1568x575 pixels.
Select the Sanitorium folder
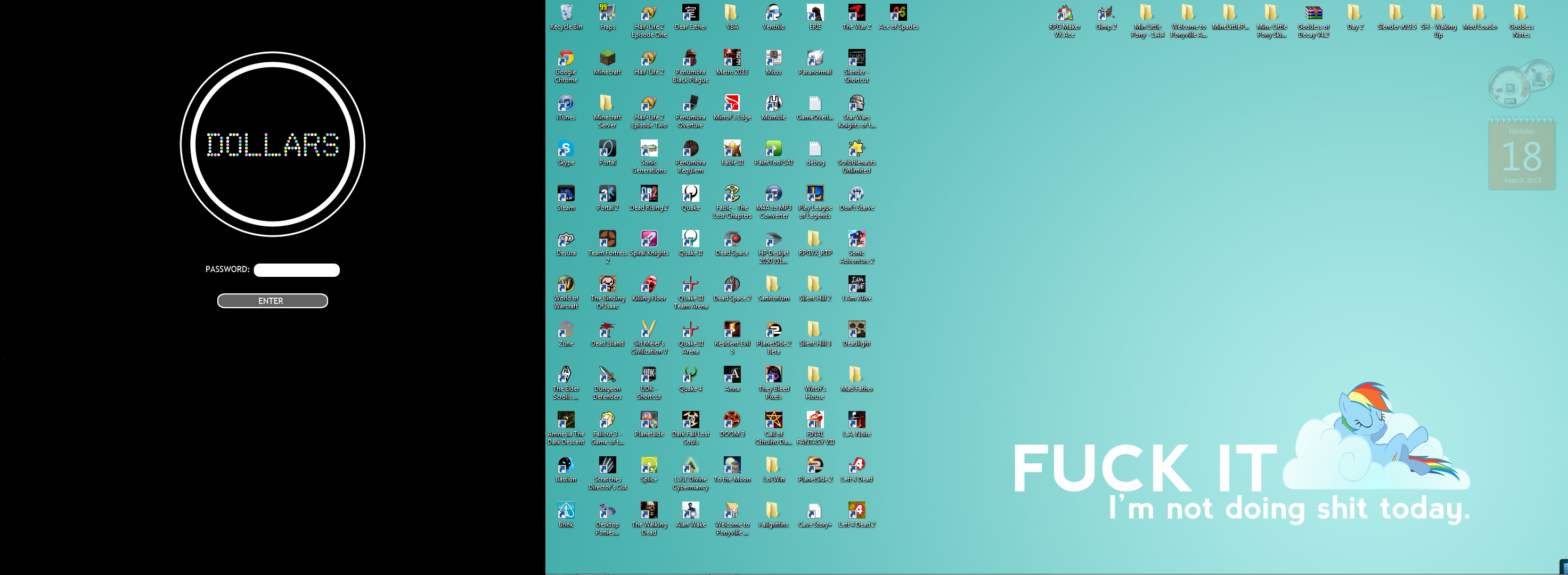click(774, 289)
